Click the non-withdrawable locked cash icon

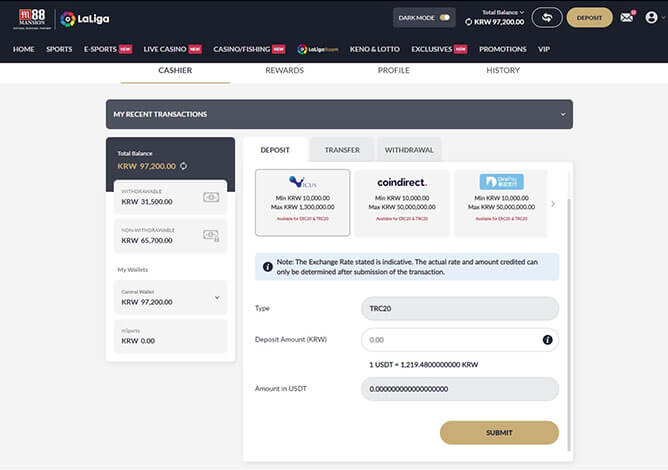(210, 235)
